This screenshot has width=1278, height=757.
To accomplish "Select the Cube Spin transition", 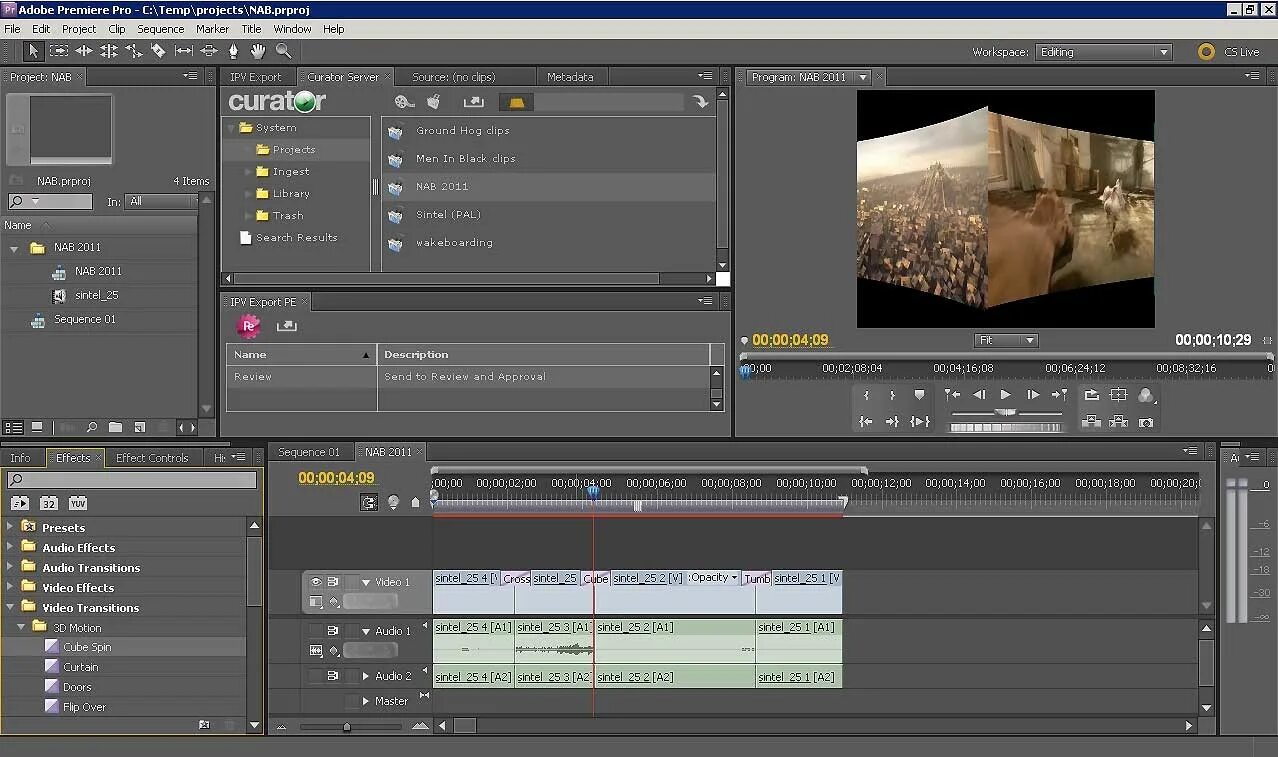I will pos(87,647).
